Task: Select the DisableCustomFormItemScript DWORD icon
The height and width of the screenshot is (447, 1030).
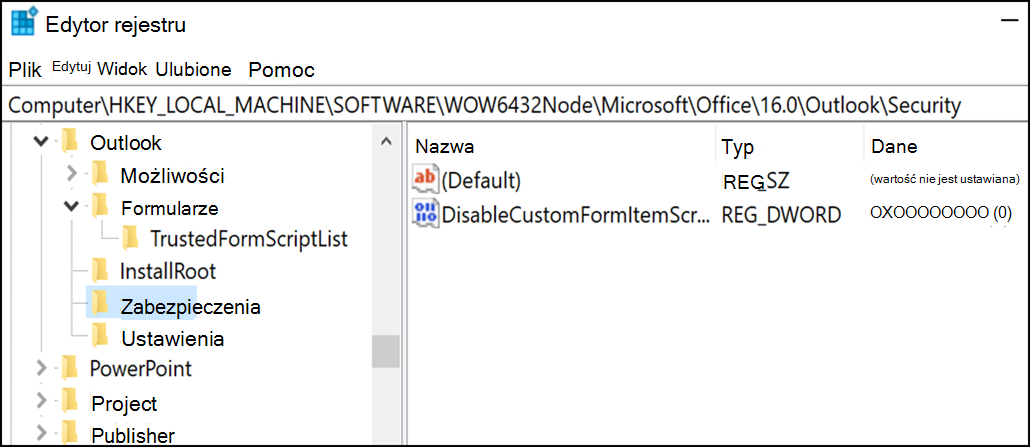Action: click(x=424, y=214)
